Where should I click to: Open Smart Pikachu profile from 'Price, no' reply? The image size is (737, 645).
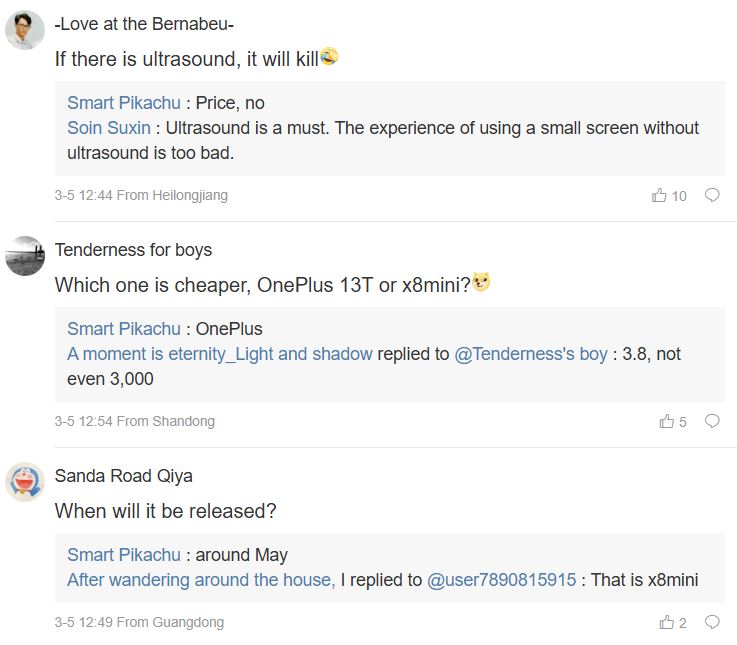click(x=124, y=103)
